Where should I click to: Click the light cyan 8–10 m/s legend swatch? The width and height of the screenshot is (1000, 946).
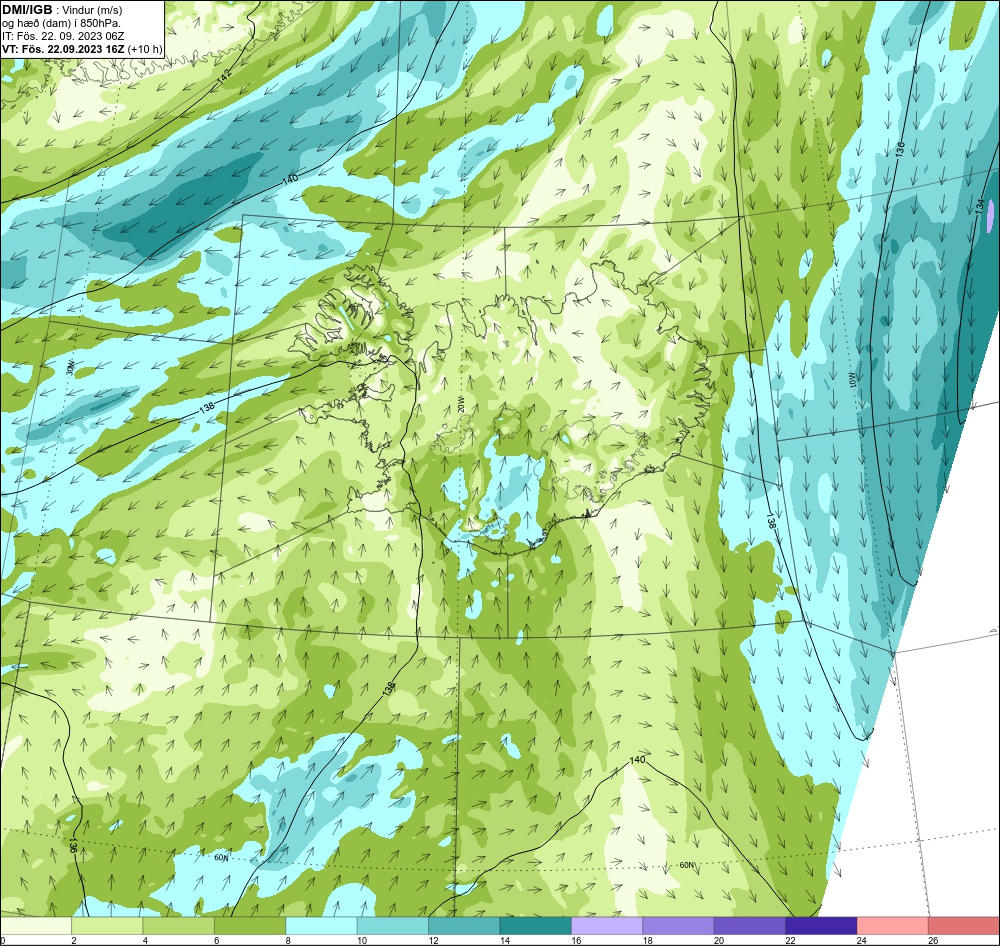321,926
